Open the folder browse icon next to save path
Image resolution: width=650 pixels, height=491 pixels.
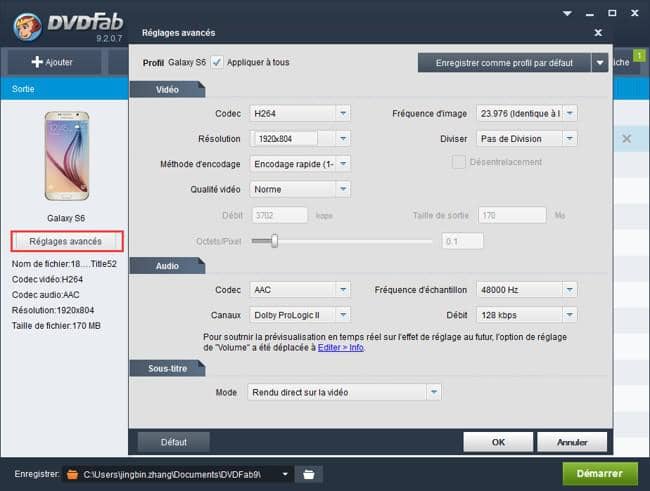pos(308,474)
